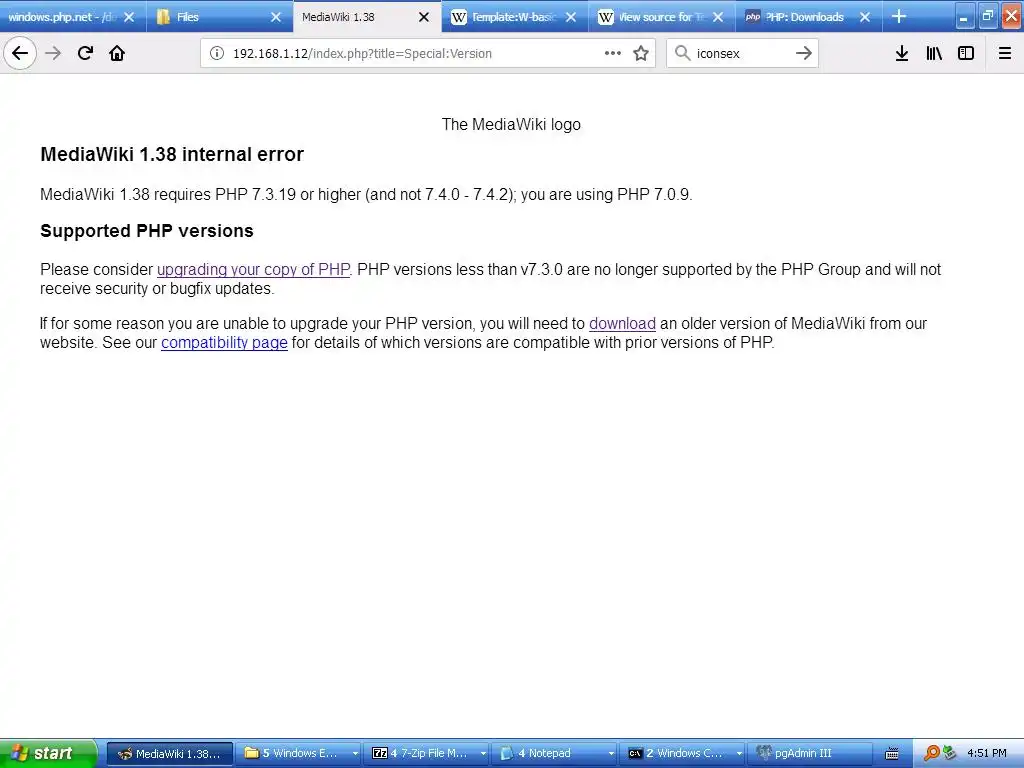Open the Firefox hamburger menu

click(x=1005, y=53)
